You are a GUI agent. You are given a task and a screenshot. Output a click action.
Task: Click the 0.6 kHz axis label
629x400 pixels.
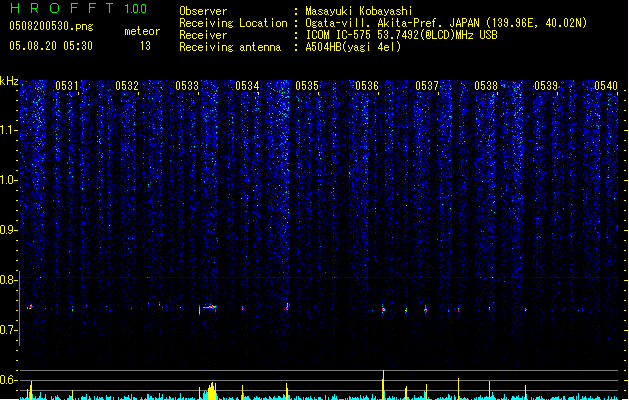point(9,380)
